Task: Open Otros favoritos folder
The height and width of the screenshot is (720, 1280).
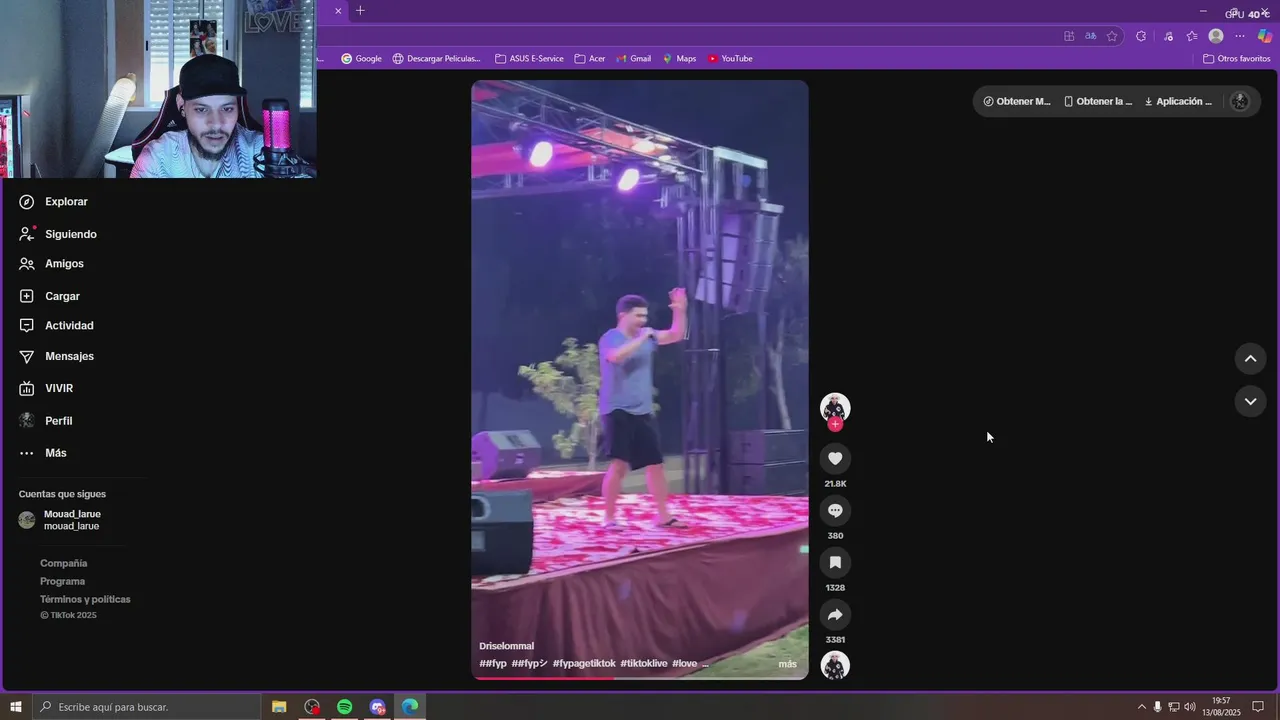Action: pyautogui.click(x=1236, y=59)
